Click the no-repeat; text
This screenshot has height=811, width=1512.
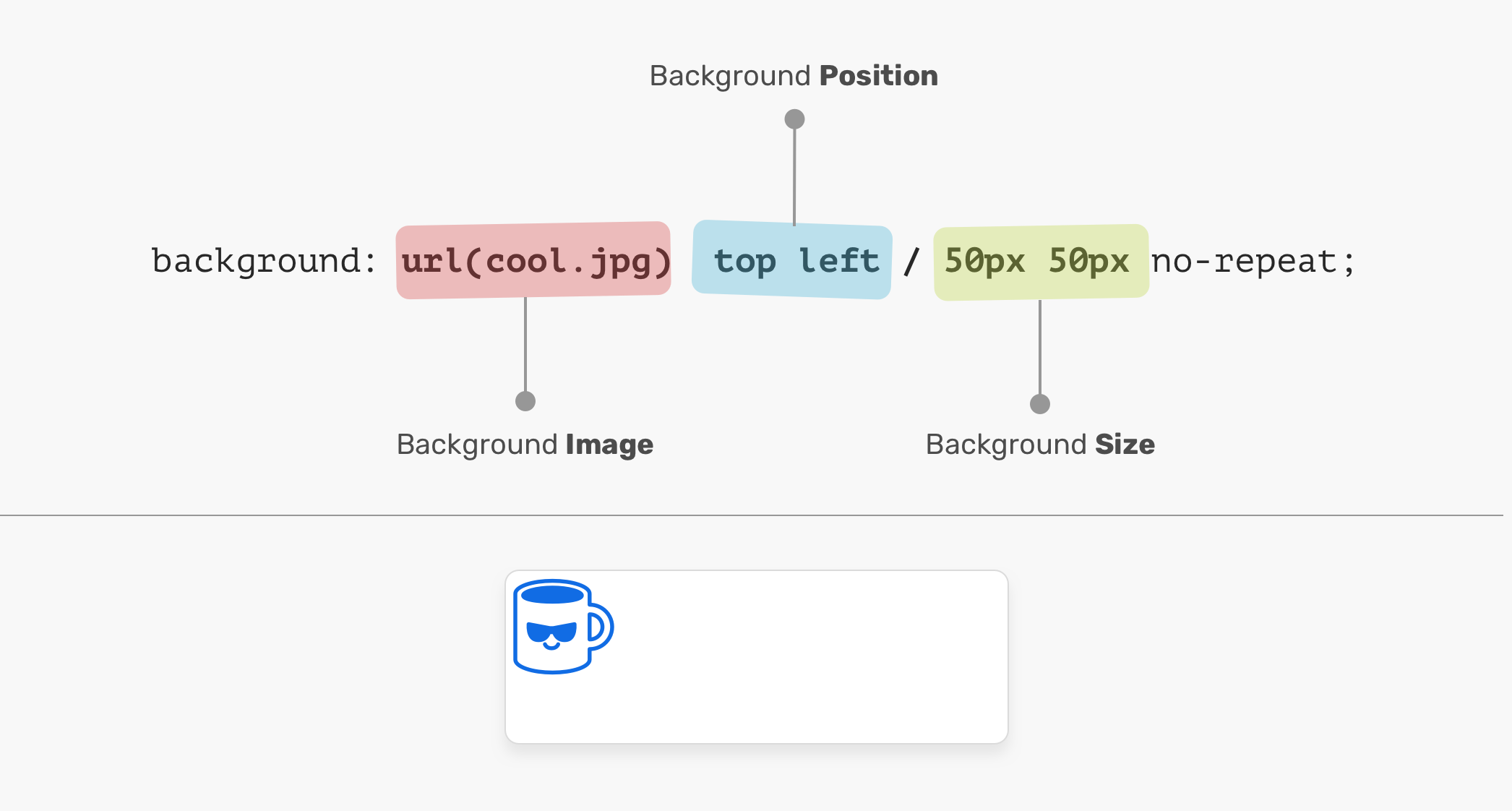(1253, 261)
